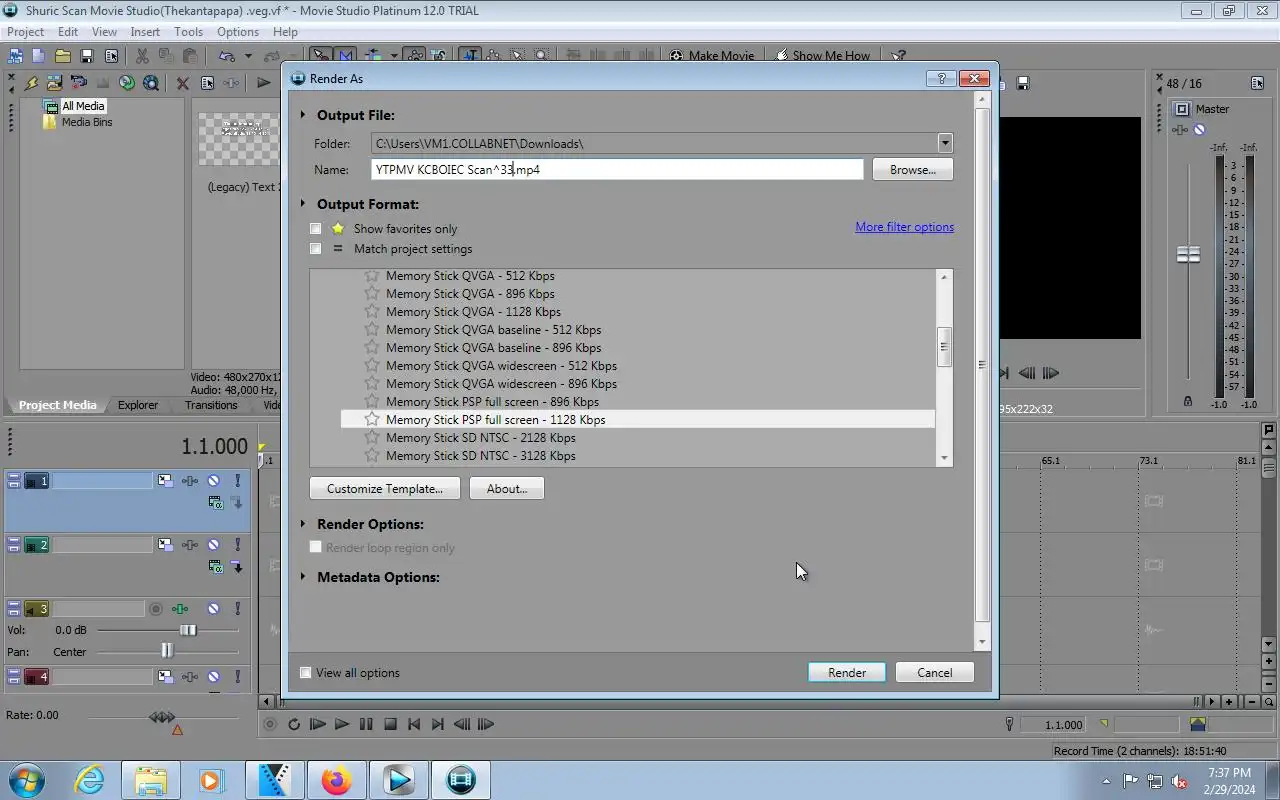Click the Render button
The image size is (1280, 800).
(847, 673)
